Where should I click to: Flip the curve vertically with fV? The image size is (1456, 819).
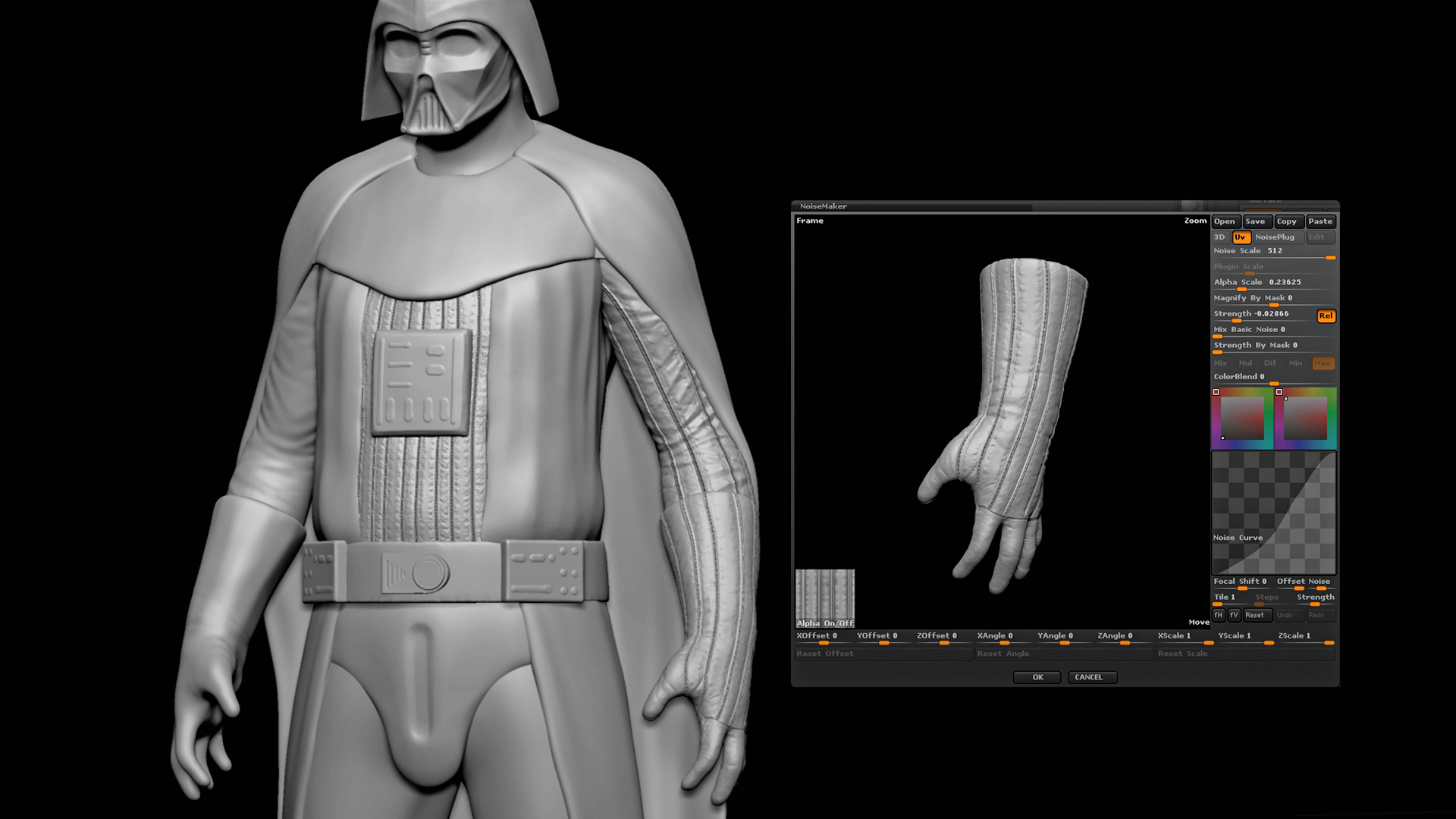click(1234, 615)
